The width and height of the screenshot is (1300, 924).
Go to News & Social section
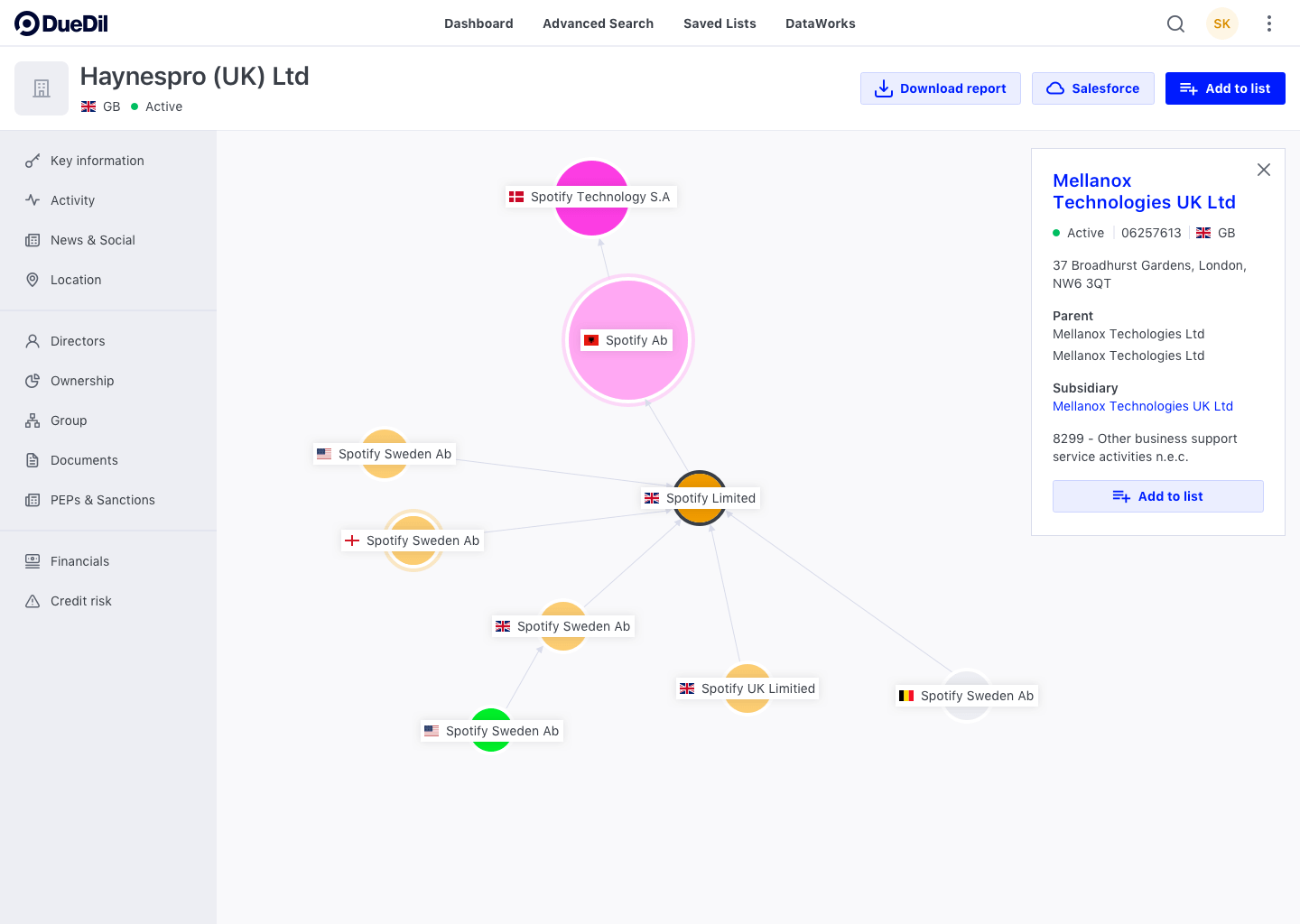[x=108, y=240]
